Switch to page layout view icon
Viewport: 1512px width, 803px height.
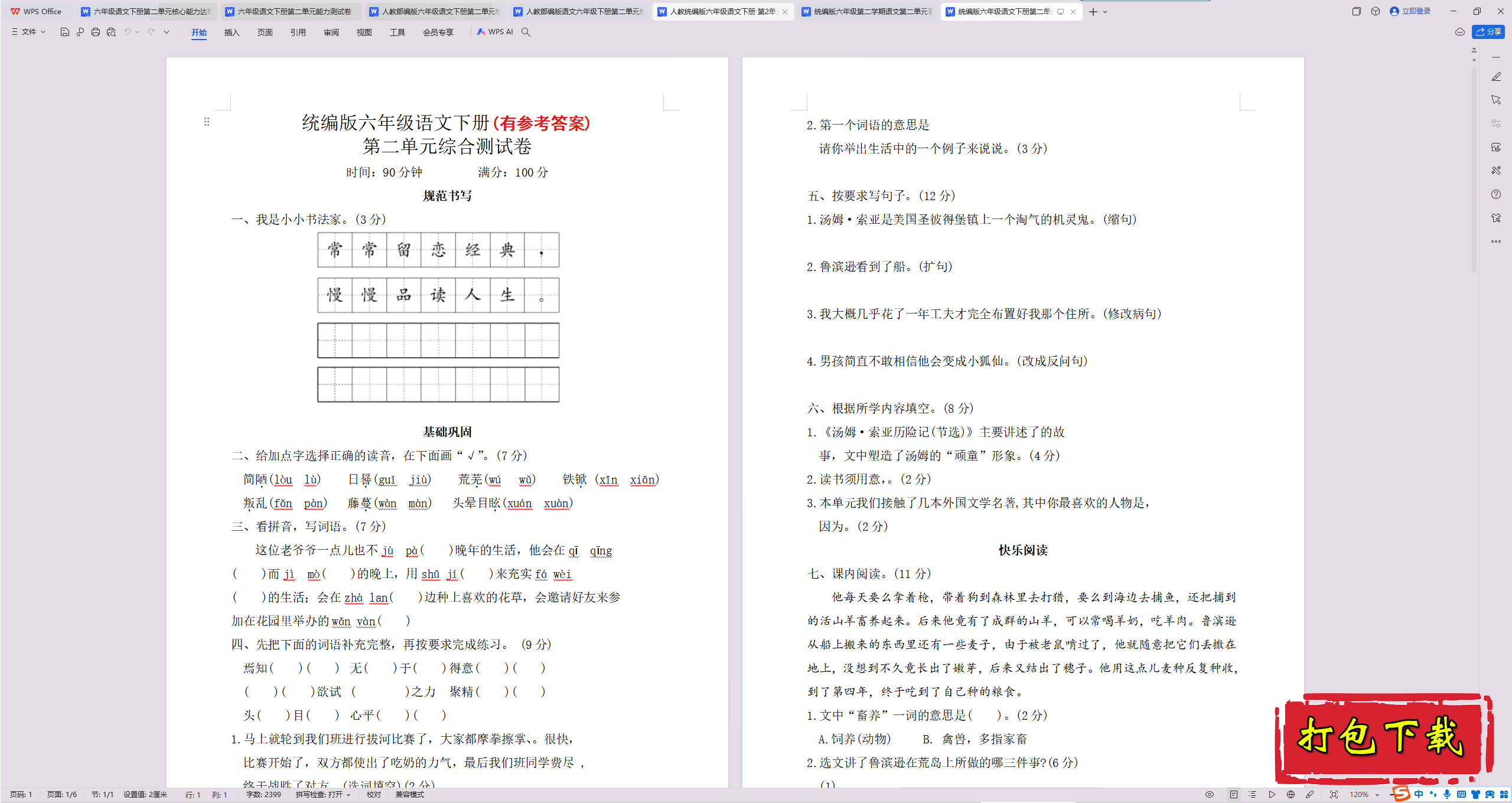[1234, 795]
